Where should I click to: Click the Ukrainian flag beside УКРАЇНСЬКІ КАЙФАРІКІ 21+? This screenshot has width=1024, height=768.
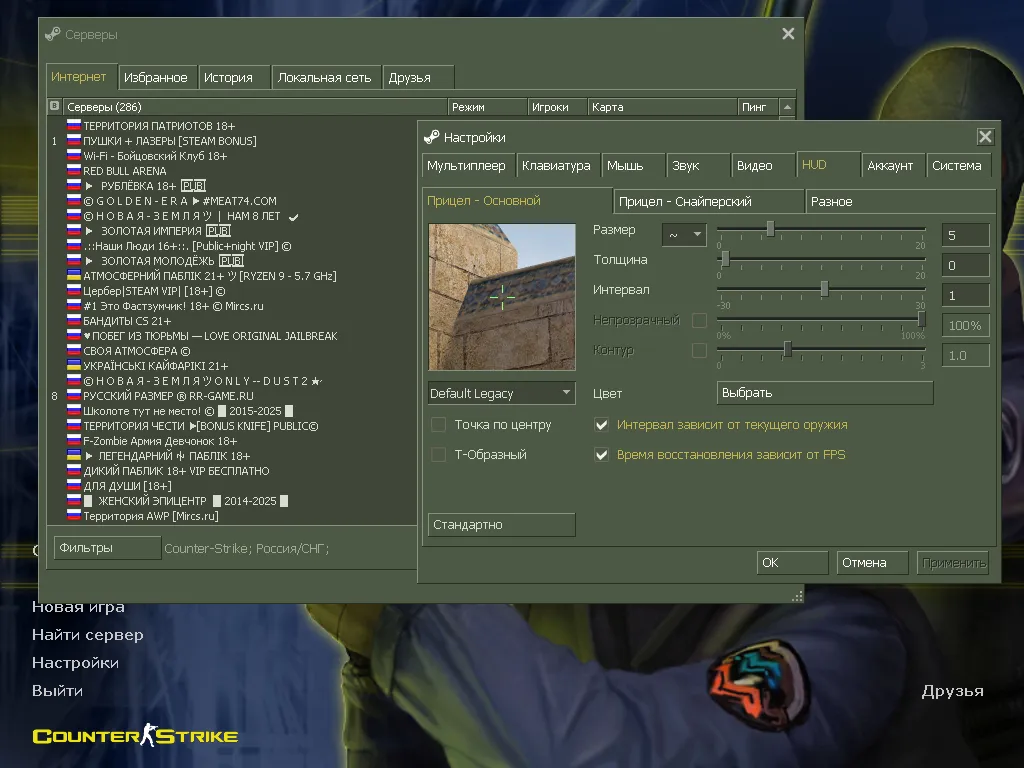(x=73, y=366)
